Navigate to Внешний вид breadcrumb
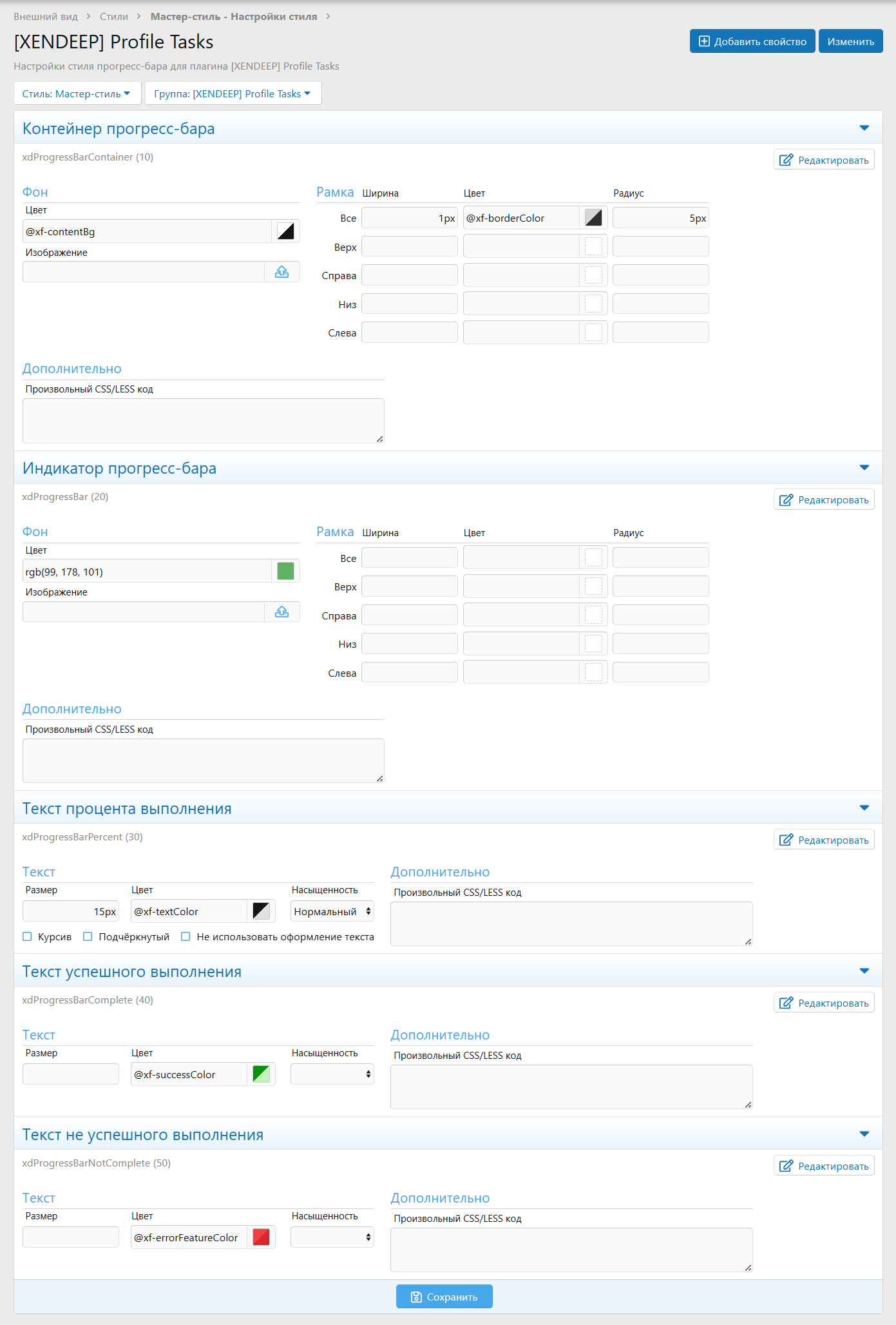Viewport: 896px width, 1325px height. [46, 16]
